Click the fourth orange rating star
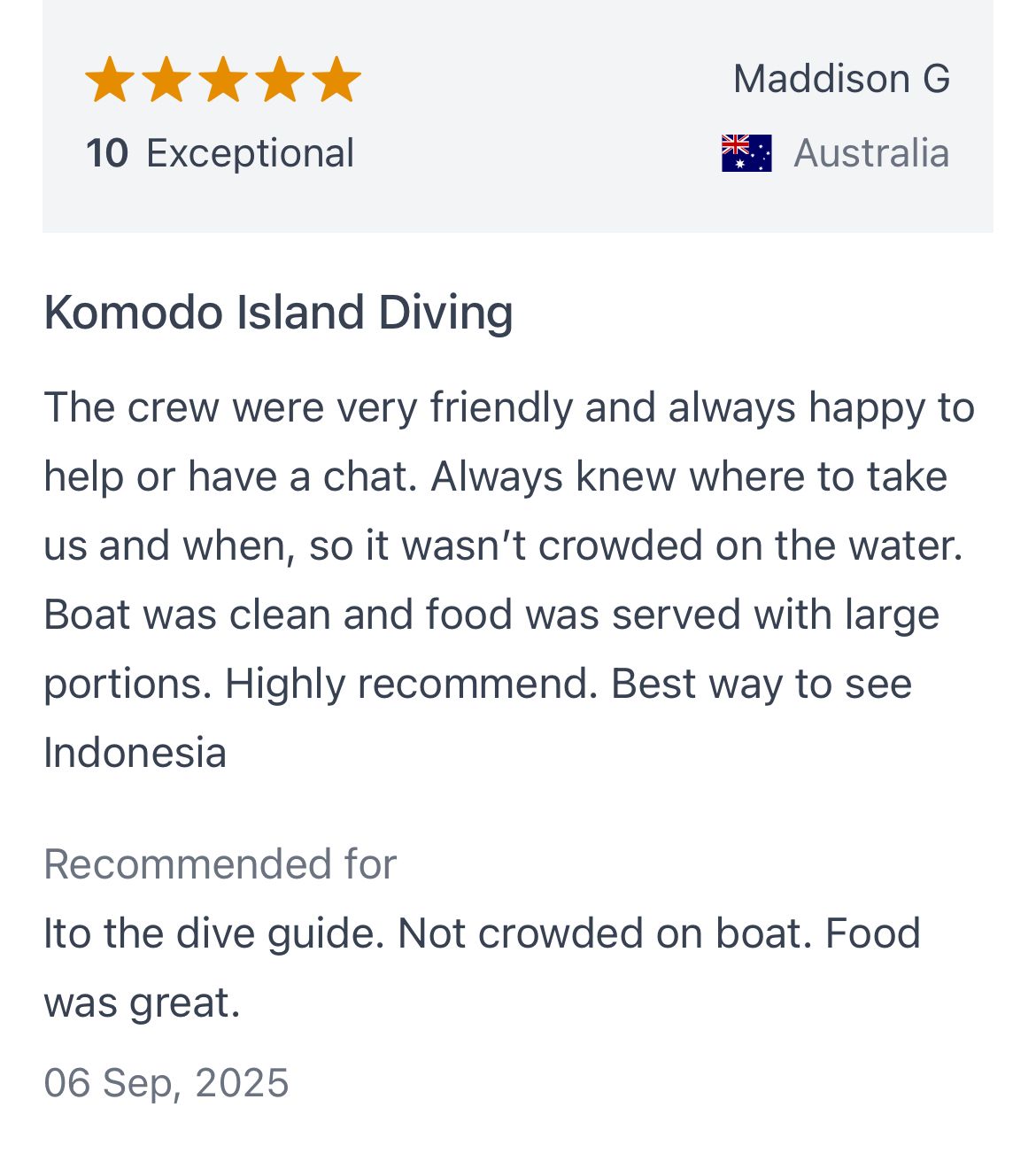This screenshot has width=1036, height=1169. 280,80
